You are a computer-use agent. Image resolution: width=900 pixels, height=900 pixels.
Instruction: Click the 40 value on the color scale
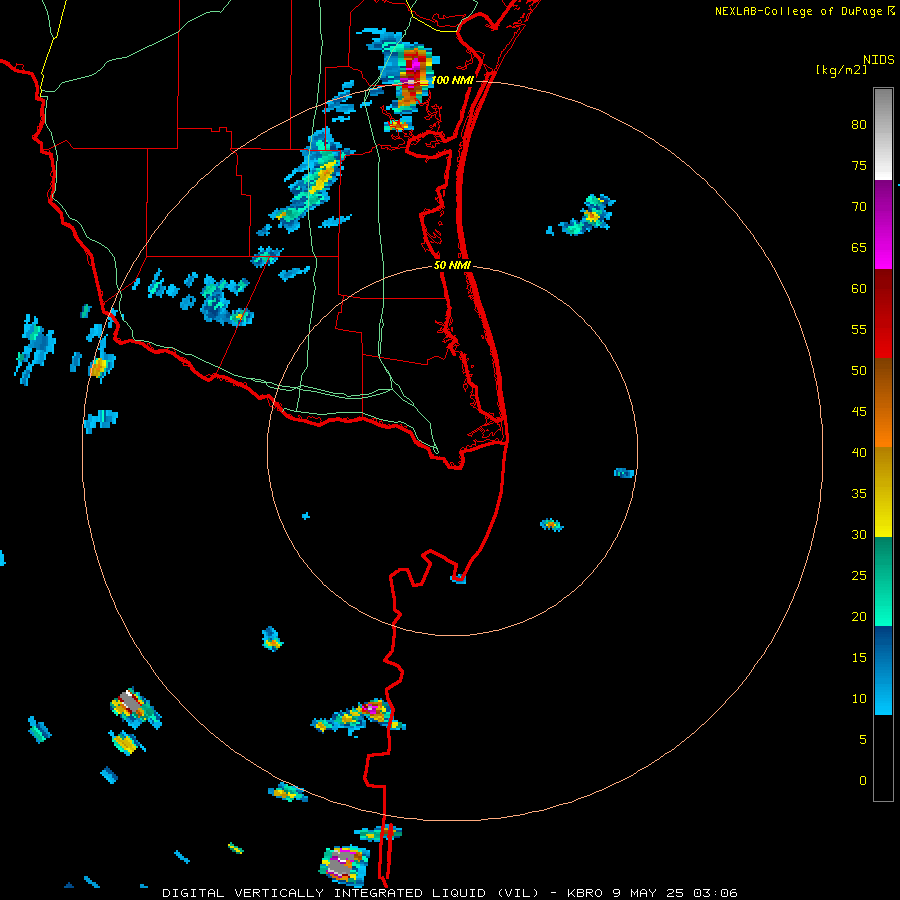coord(859,453)
